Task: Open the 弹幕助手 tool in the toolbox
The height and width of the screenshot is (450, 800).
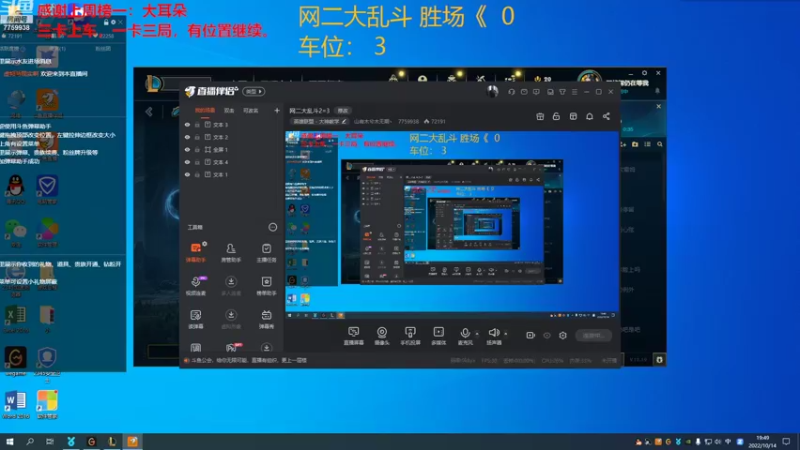Action: 196,252
